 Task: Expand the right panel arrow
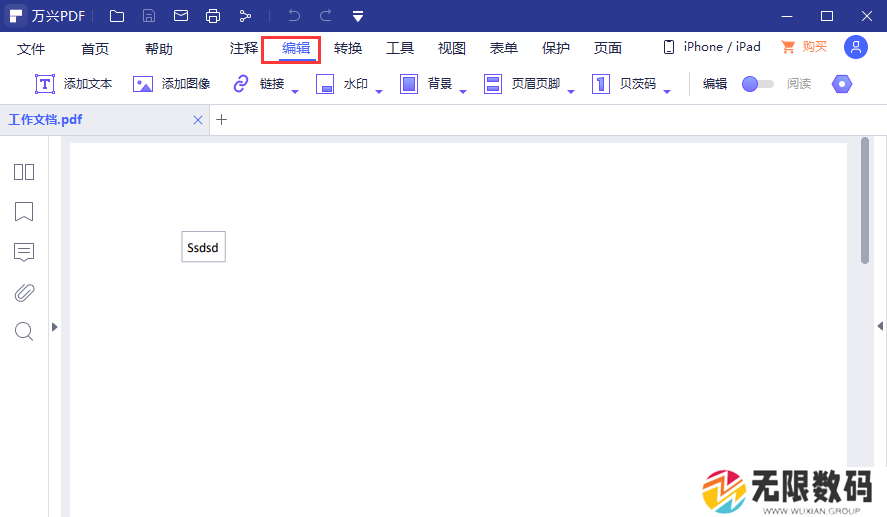880,326
